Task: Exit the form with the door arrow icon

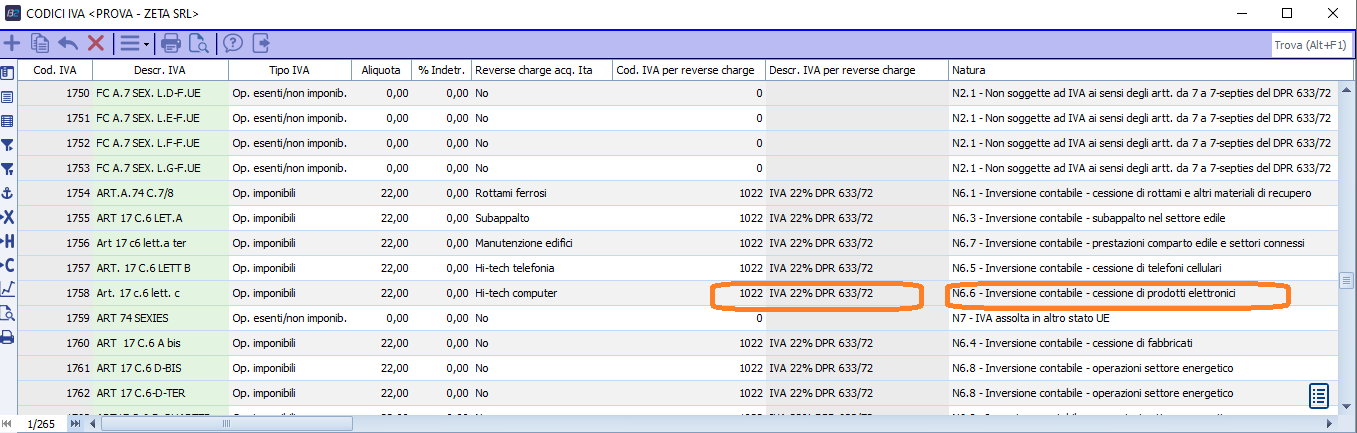Action: click(x=261, y=43)
